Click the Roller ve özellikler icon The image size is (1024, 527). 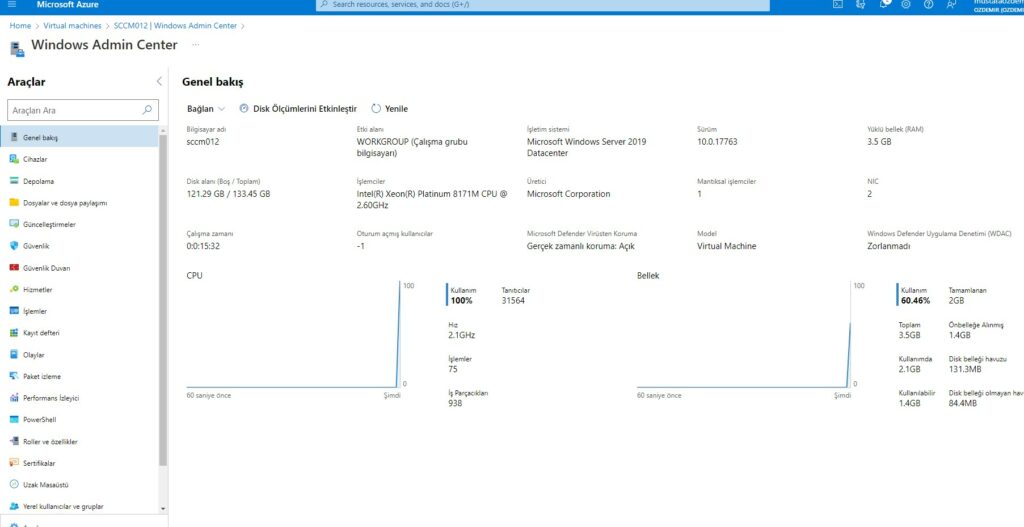[x=14, y=441]
